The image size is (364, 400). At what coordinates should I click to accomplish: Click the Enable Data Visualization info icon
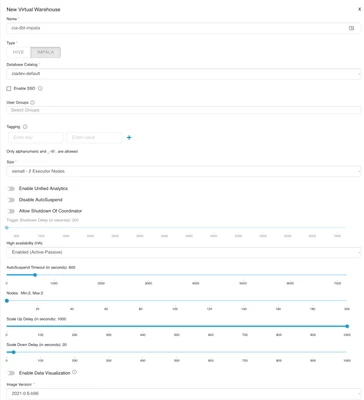[x=75, y=372]
